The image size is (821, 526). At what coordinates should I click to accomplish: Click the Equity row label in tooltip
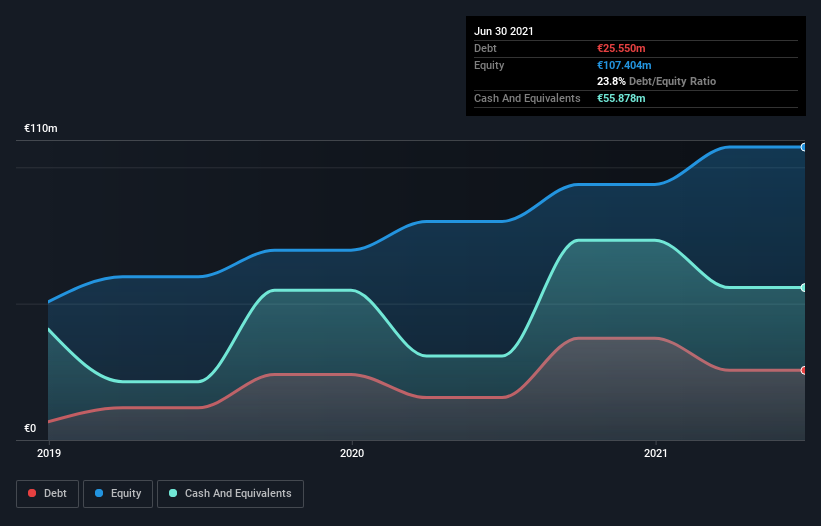(x=489, y=65)
